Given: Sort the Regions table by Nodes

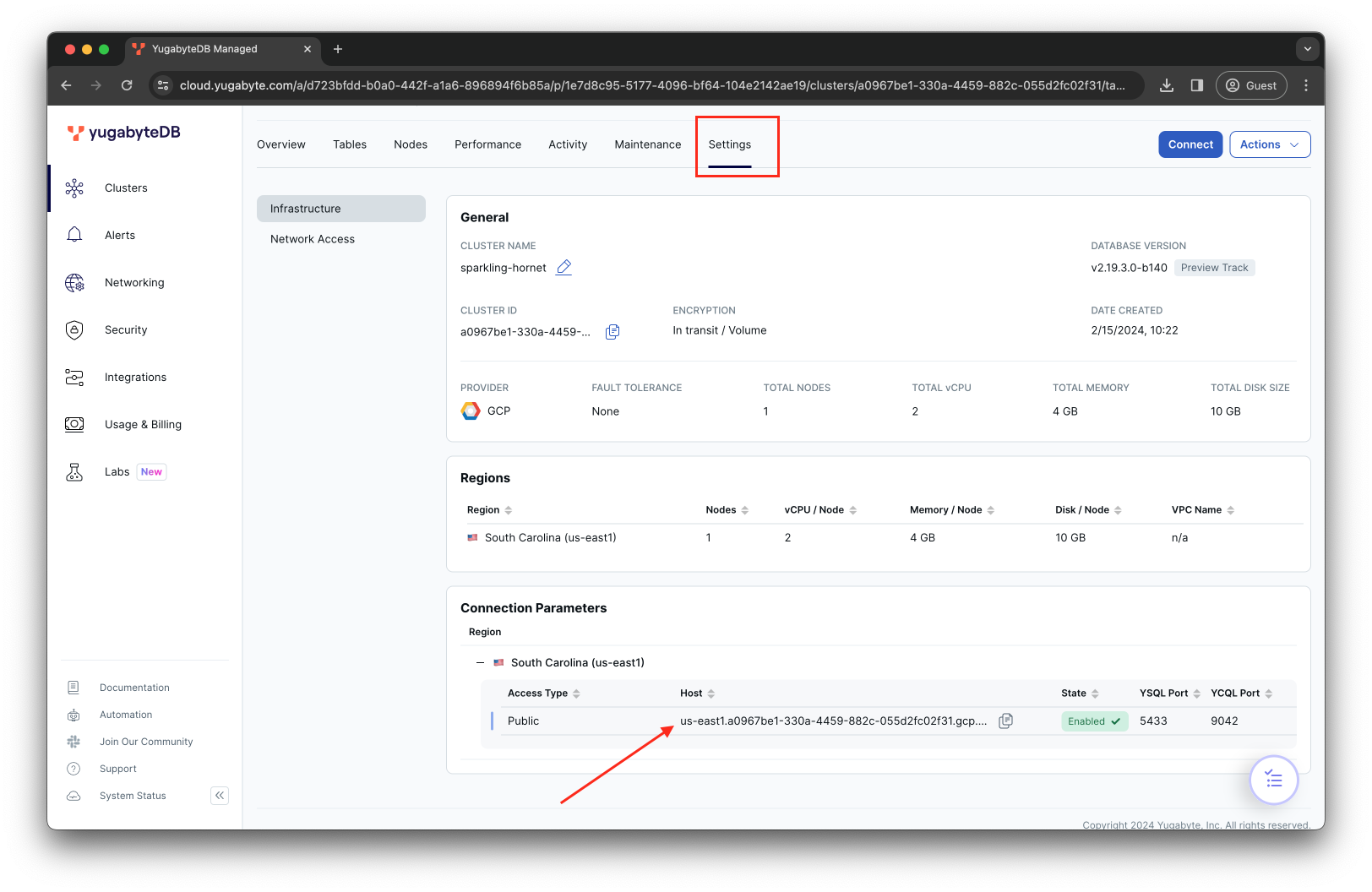Looking at the screenshot, I should [743, 509].
